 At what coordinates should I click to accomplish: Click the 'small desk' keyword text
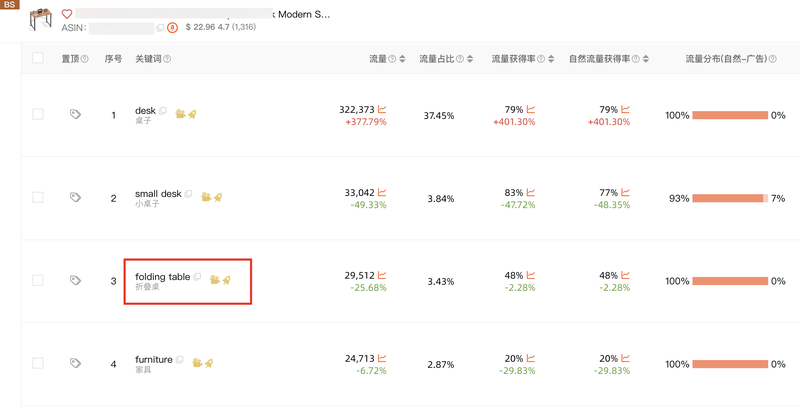[158, 194]
